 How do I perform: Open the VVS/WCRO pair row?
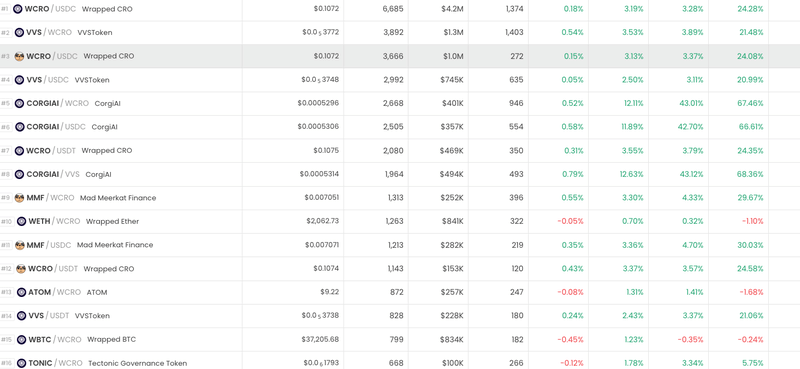pyautogui.click(x=400, y=33)
